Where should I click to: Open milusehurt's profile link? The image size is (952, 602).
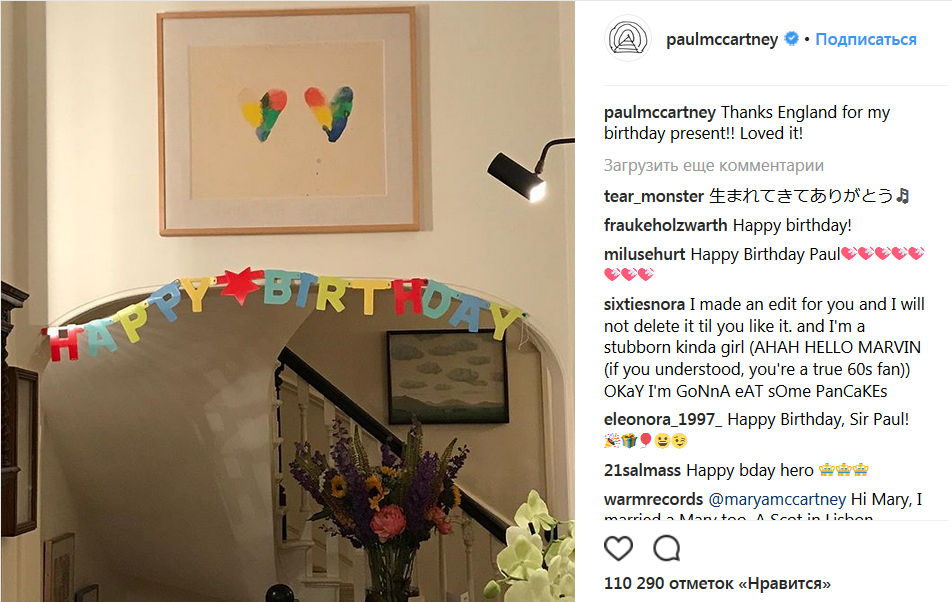click(x=645, y=254)
